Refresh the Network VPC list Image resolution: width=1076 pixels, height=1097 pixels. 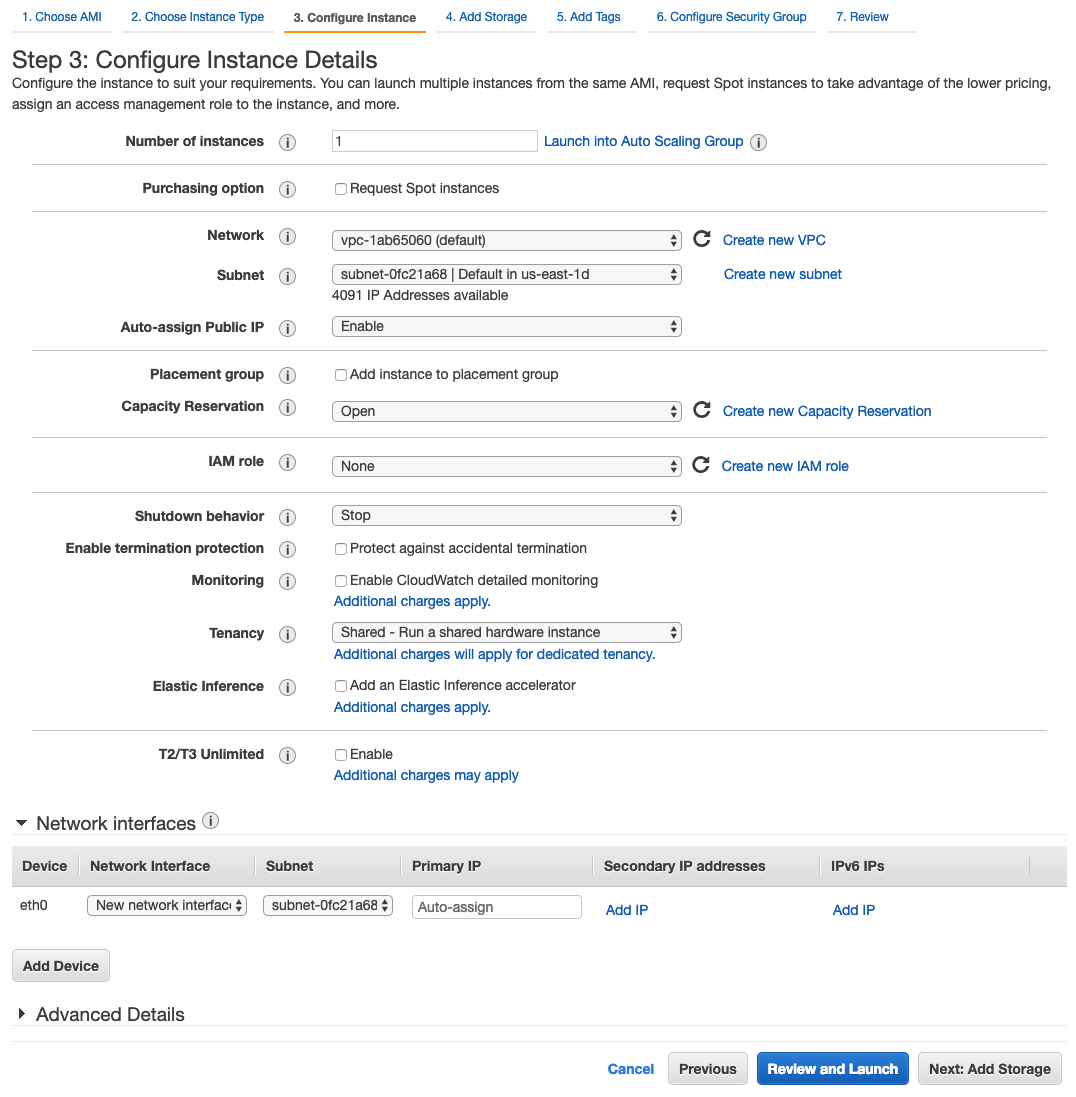[700, 239]
